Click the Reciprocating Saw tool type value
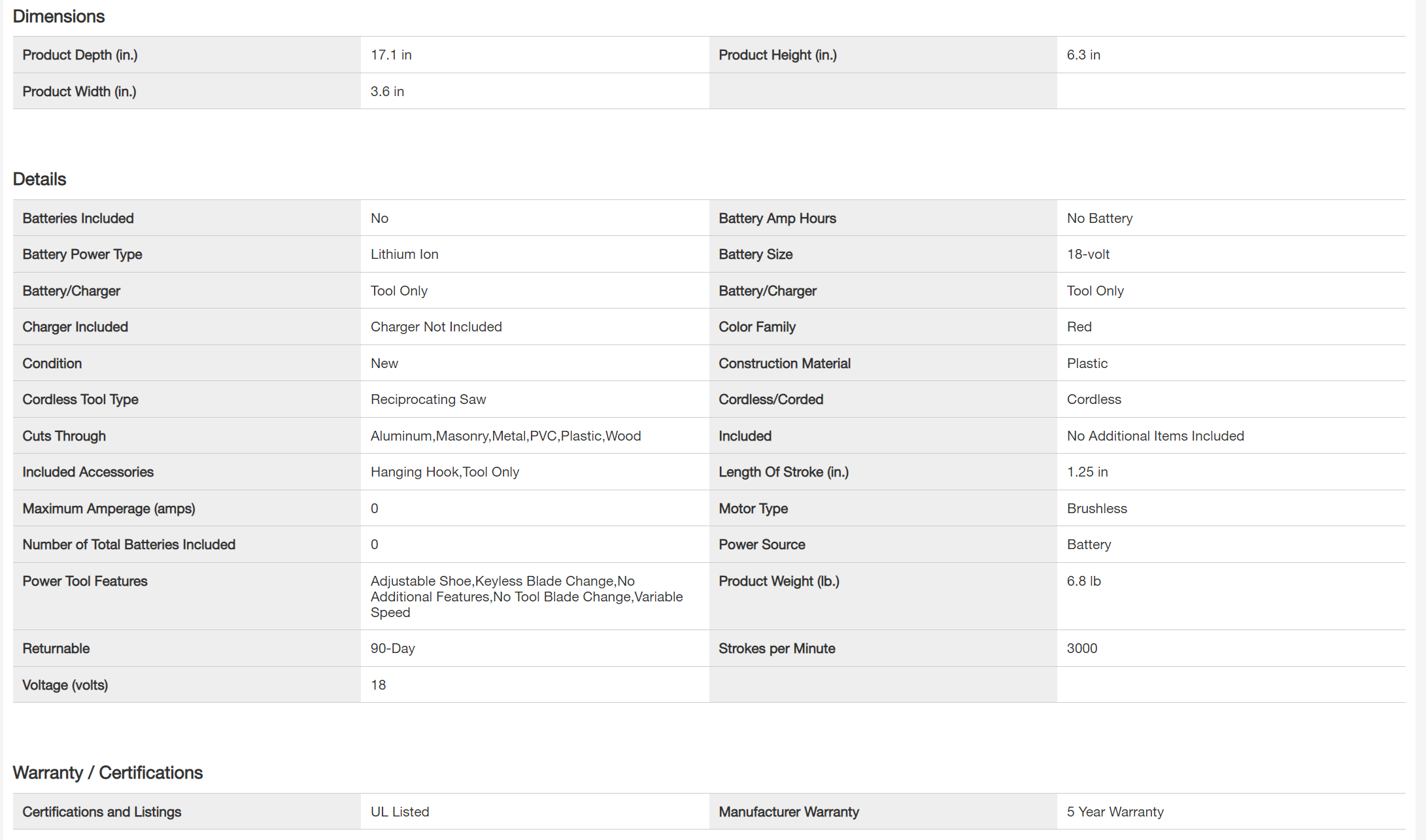This screenshot has width=1426, height=840. (x=428, y=399)
